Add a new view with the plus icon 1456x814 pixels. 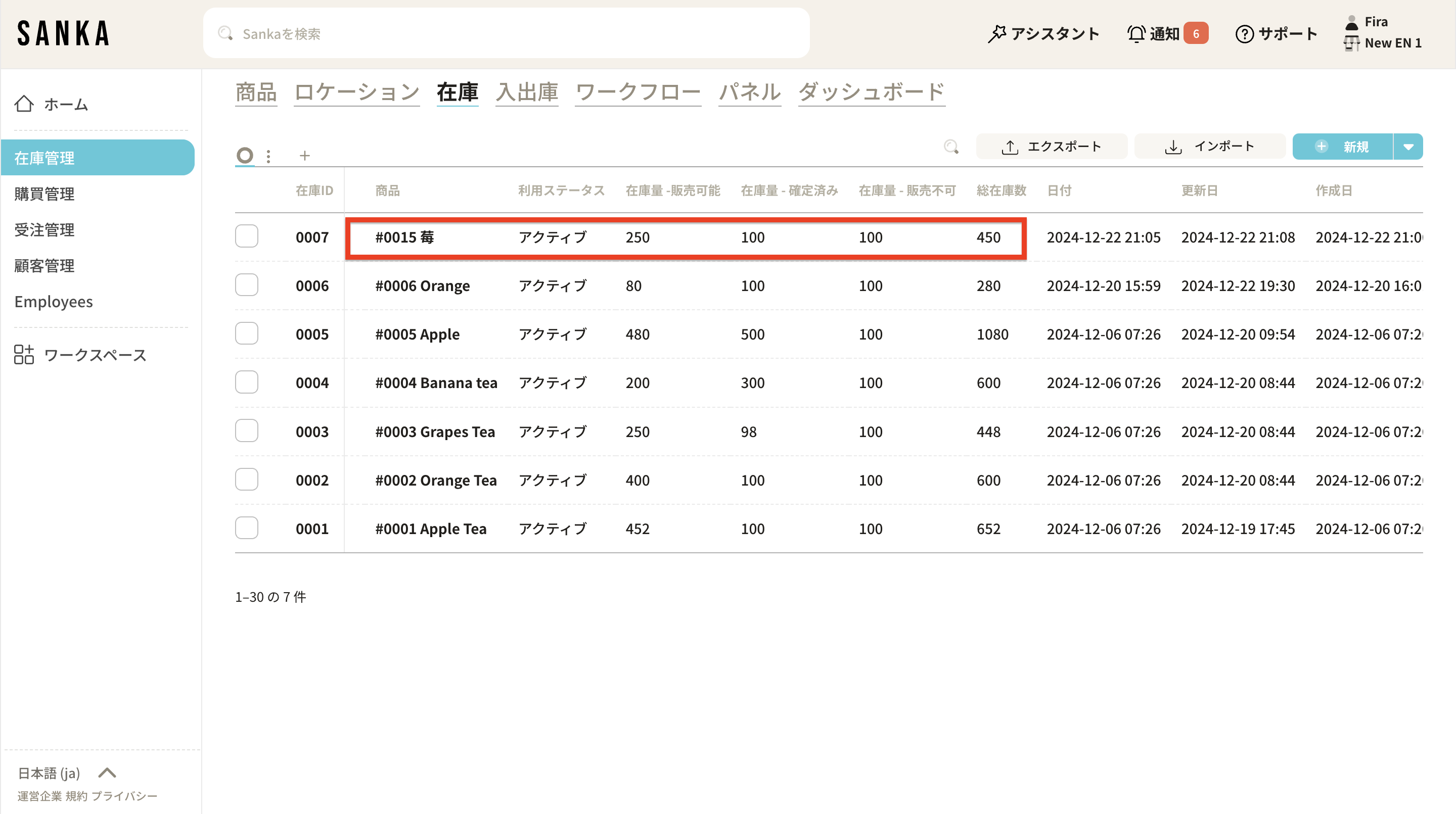tap(305, 156)
